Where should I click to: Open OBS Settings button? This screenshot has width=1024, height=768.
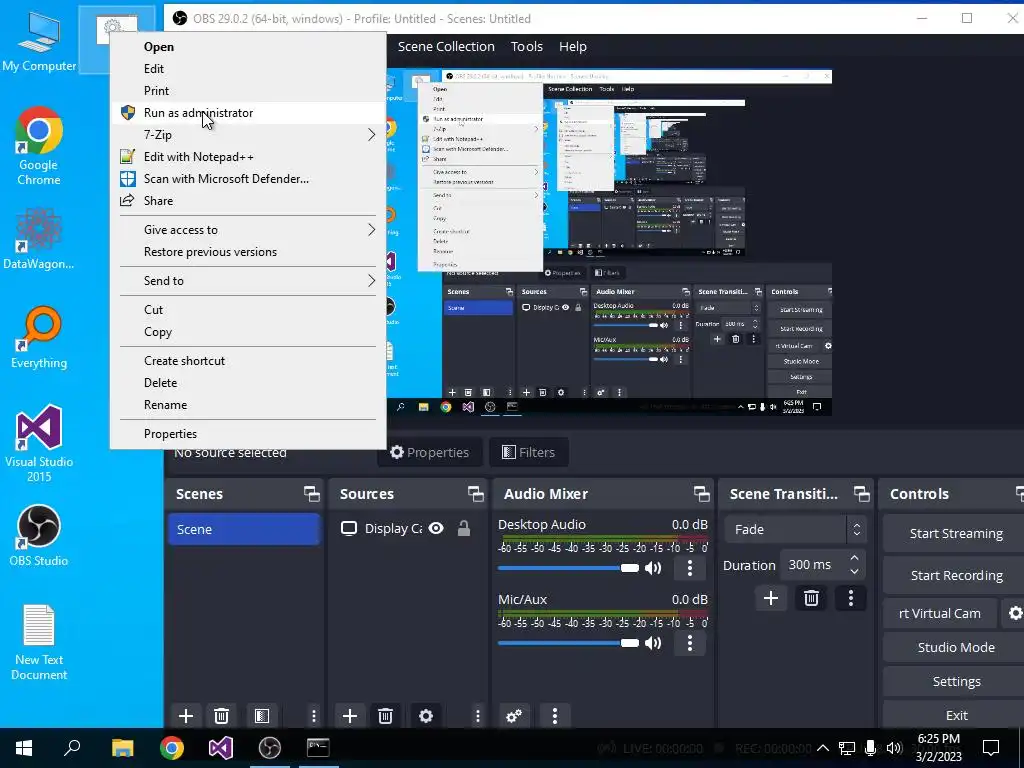click(955, 681)
